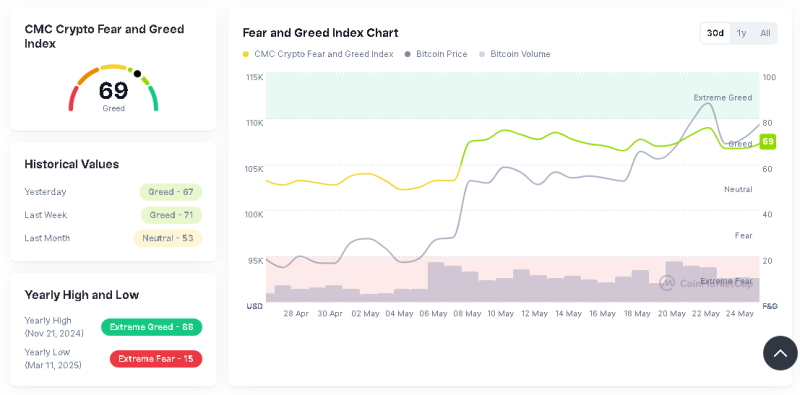Click the Extreme Greed - 88 badge

[152, 327]
